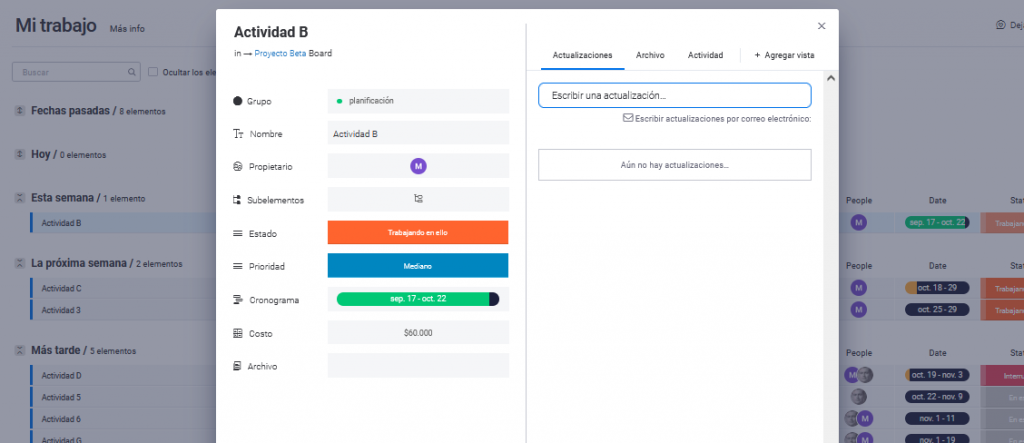
Task: Click the Escribir una actualización field
Action: (674, 95)
